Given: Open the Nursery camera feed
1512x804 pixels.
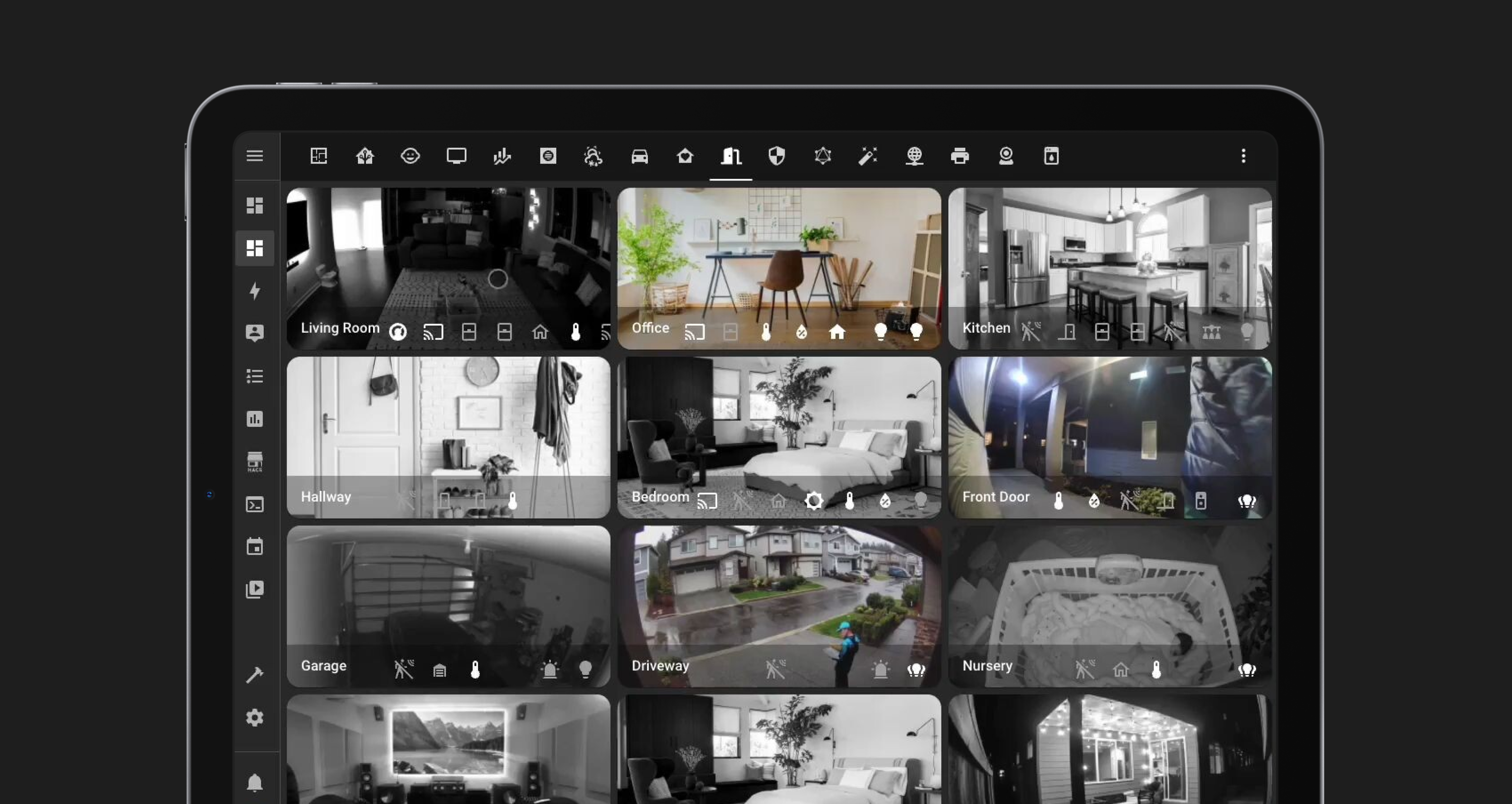Looking at the screenshot, I should [1109, 593].
